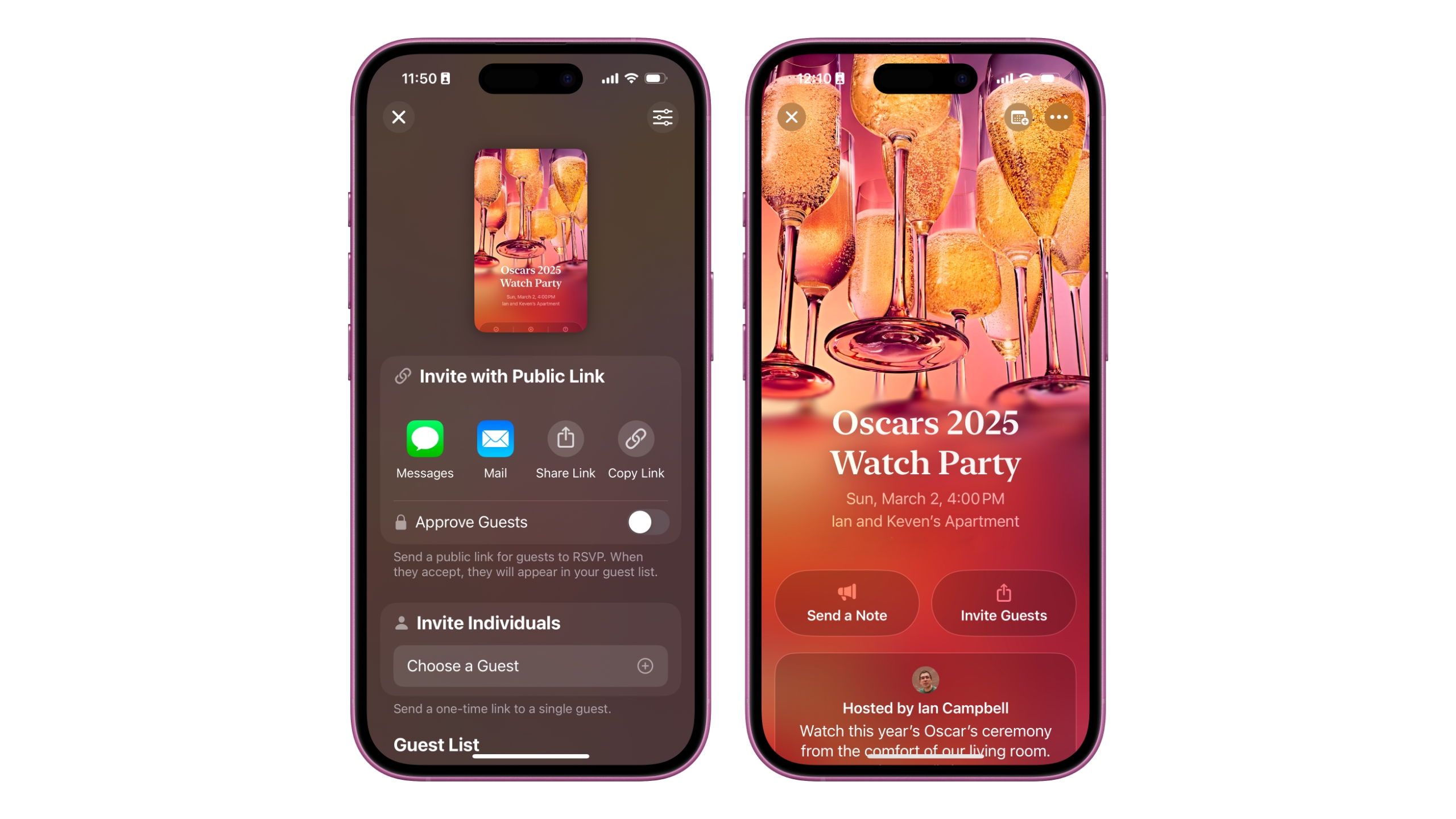
Task: Tap the close X button on left screen
Action: pyautogui.click(x=398, y=117)
